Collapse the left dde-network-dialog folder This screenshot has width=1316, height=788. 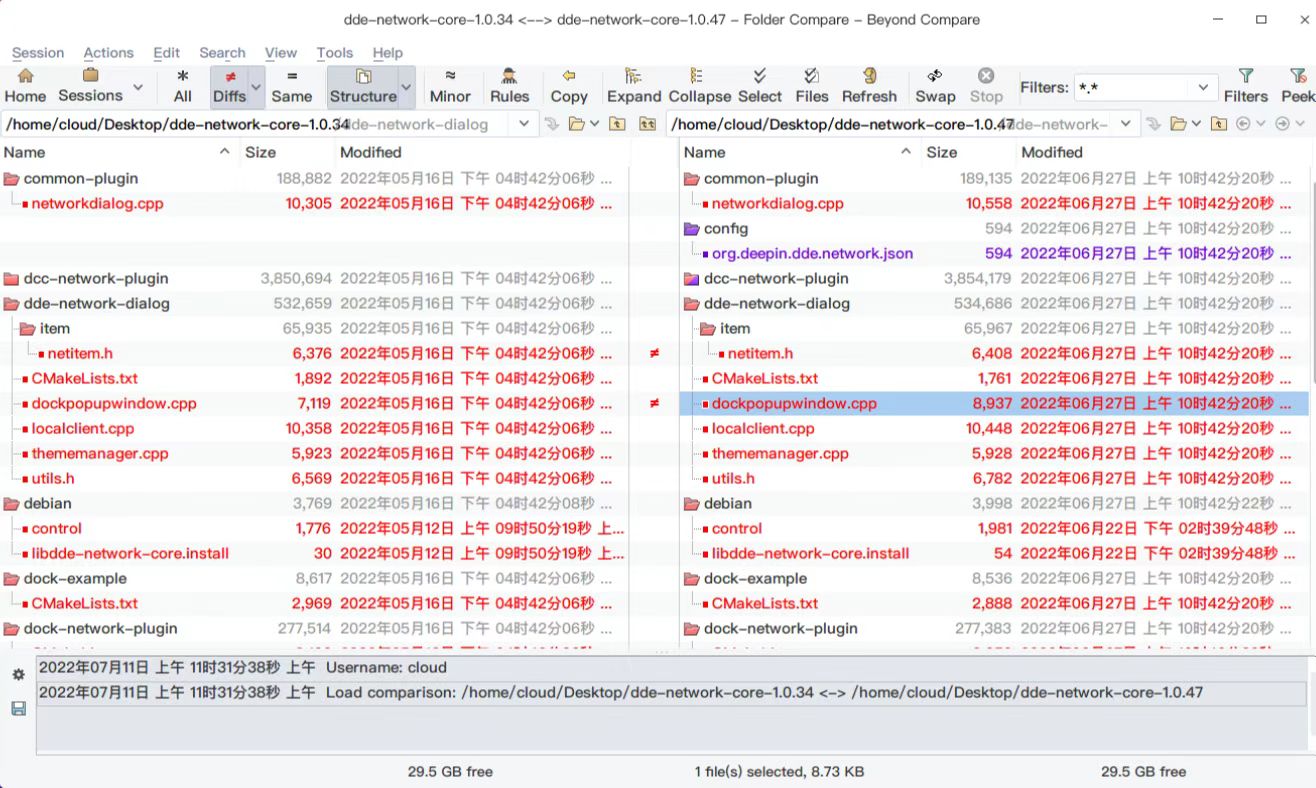(x=12, y=304)
